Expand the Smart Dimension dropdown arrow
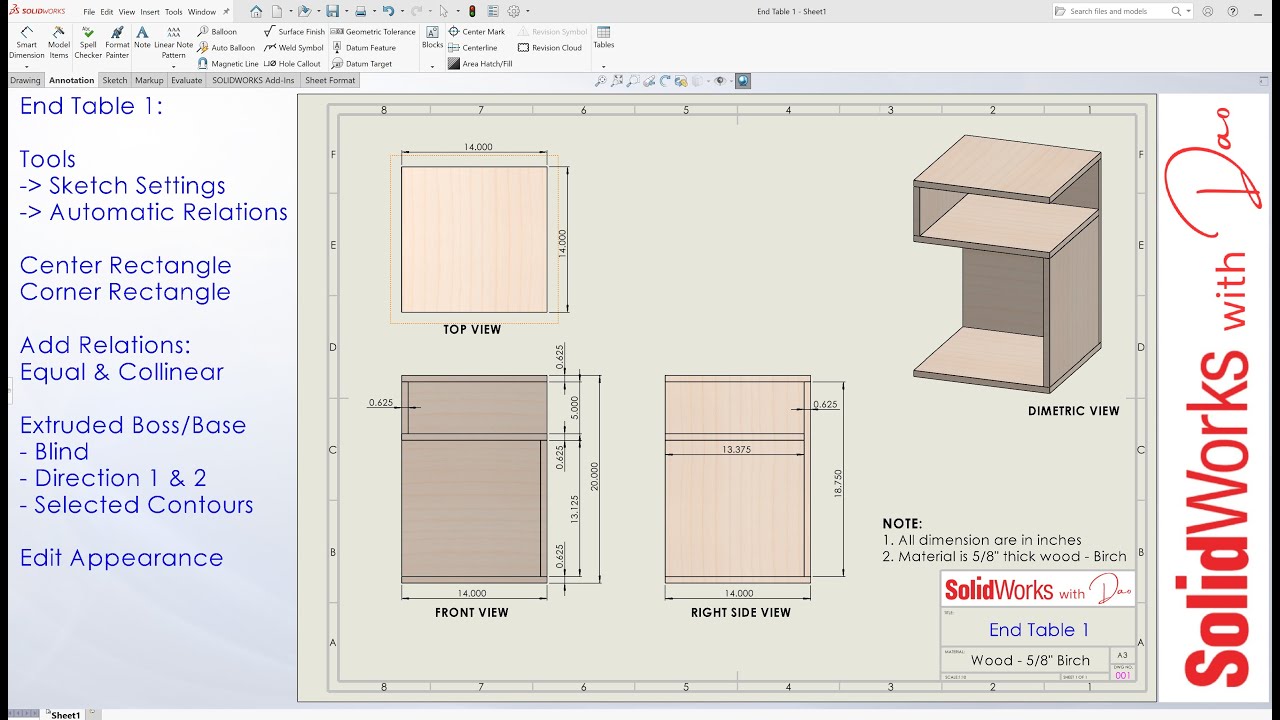The image size is (1280, 720). coord(27,66)
